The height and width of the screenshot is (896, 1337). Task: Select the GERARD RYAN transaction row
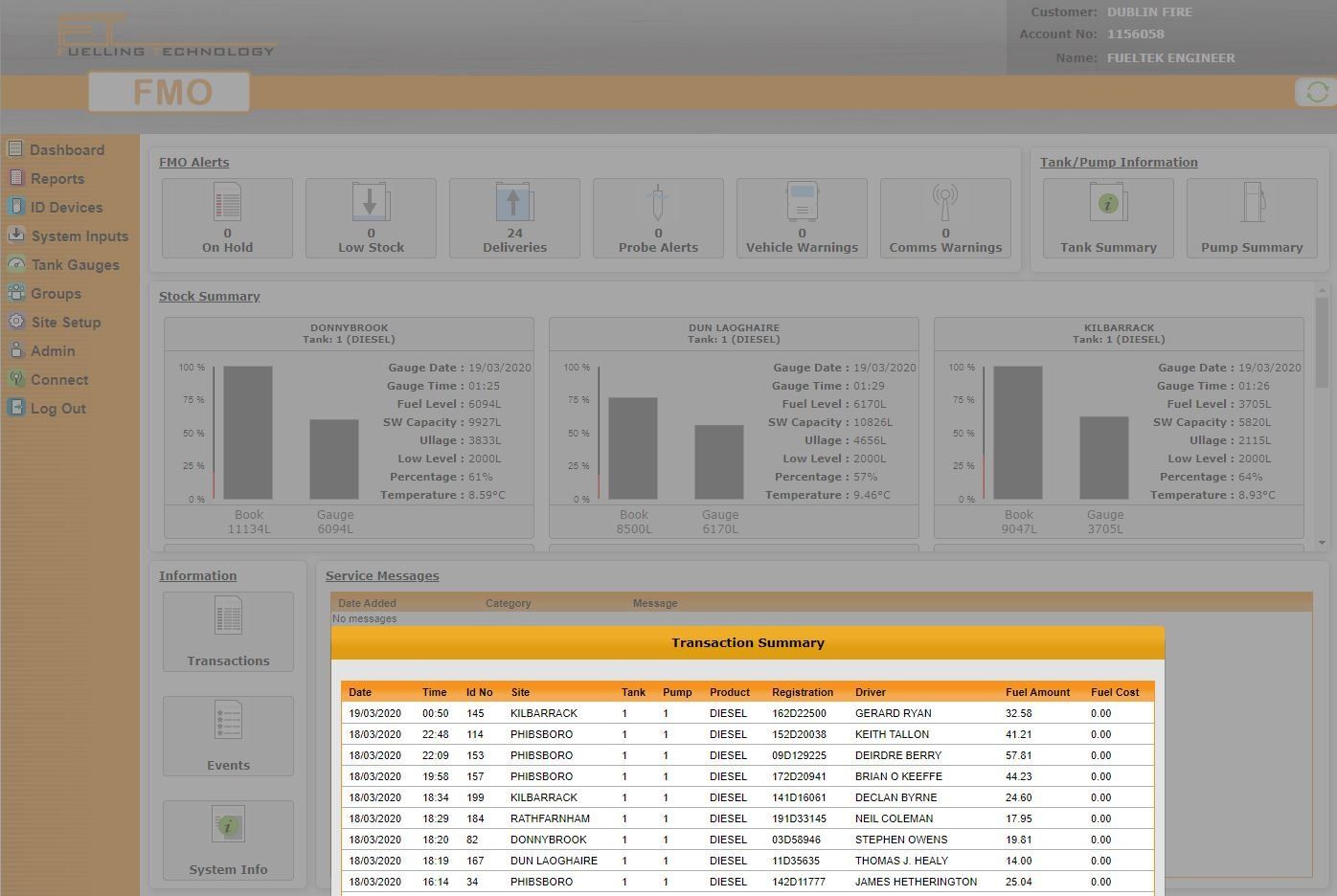click(x=748, y=713)
